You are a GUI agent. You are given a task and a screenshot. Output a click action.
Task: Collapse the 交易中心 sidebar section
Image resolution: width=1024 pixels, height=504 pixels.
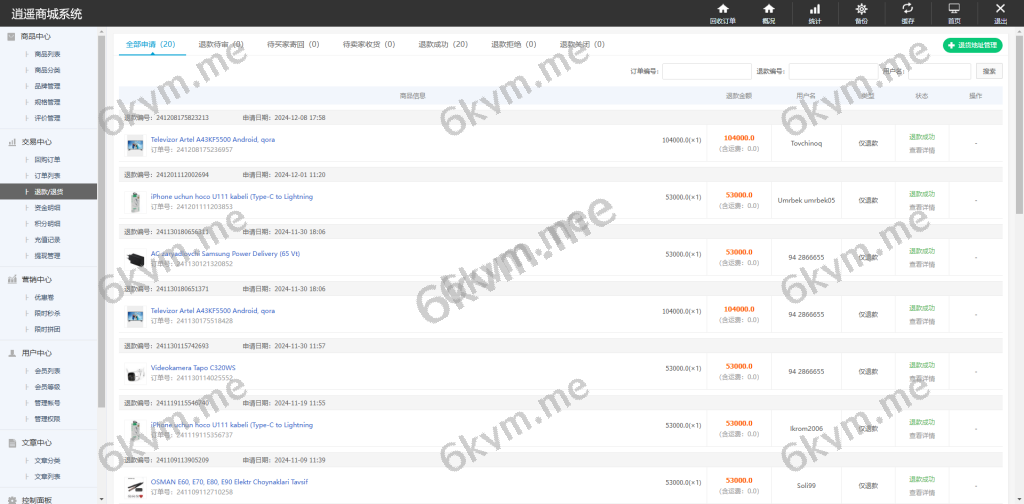pyautogui.click(x=36, y=142)
